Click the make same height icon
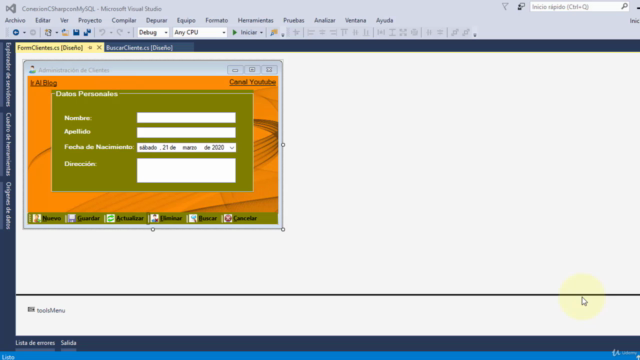Viewport: 640px width, 360px height. click(x=392, y=32)
